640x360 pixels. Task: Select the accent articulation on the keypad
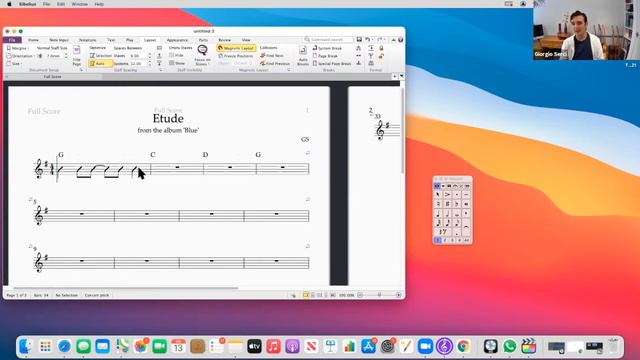(x=447, y=194)
